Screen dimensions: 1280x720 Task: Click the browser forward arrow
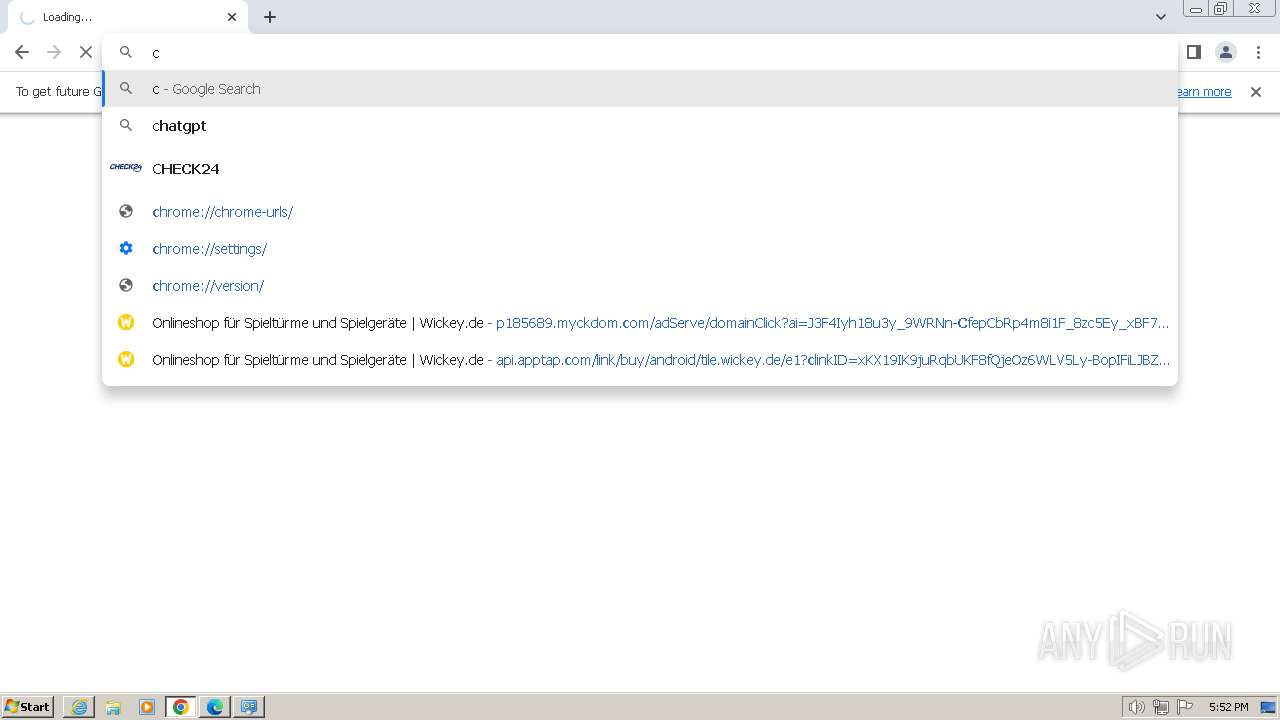pyautogui.click(x=54, y=52)
